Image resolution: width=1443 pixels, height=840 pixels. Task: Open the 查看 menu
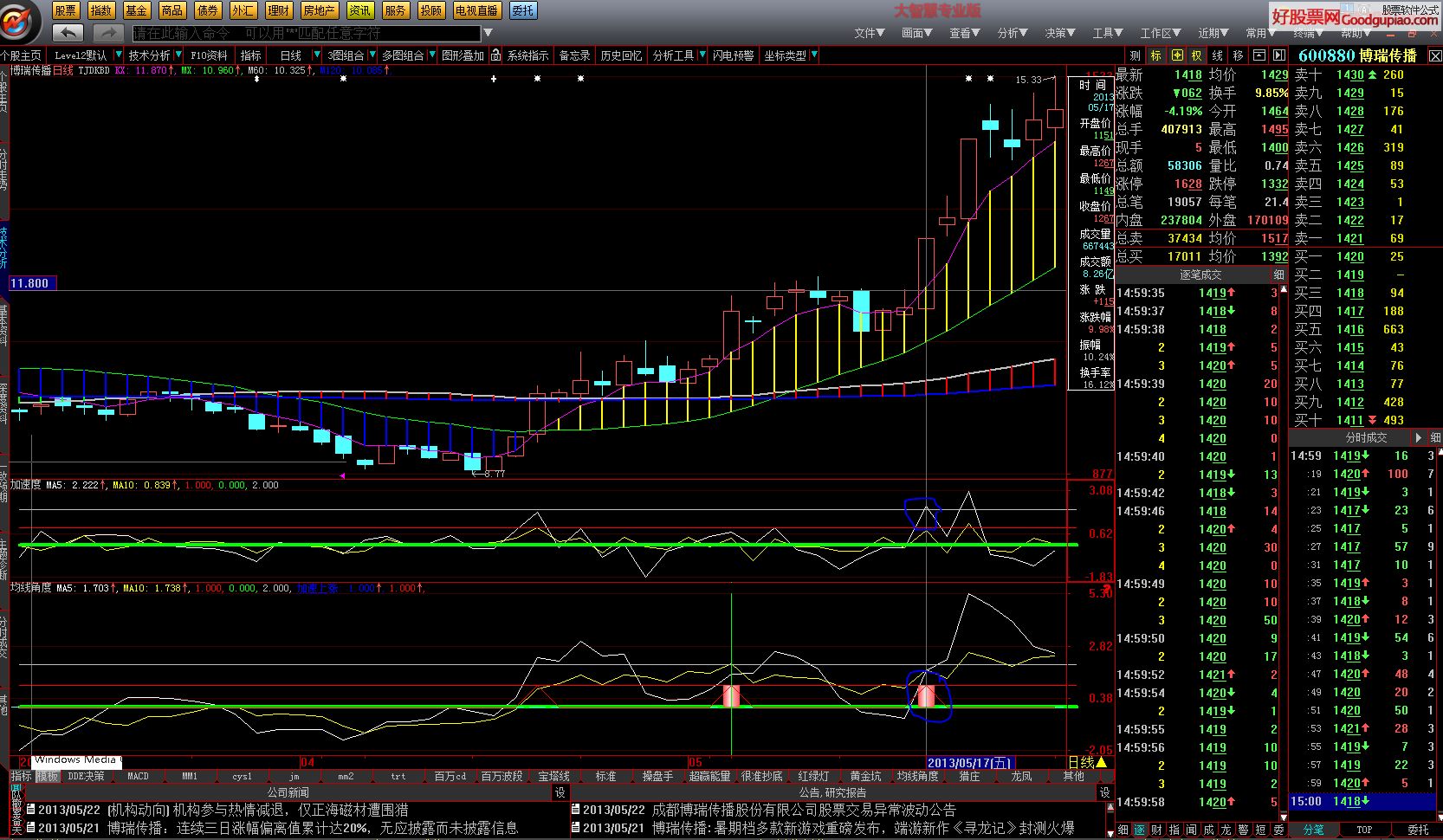(x=964, y=33)
